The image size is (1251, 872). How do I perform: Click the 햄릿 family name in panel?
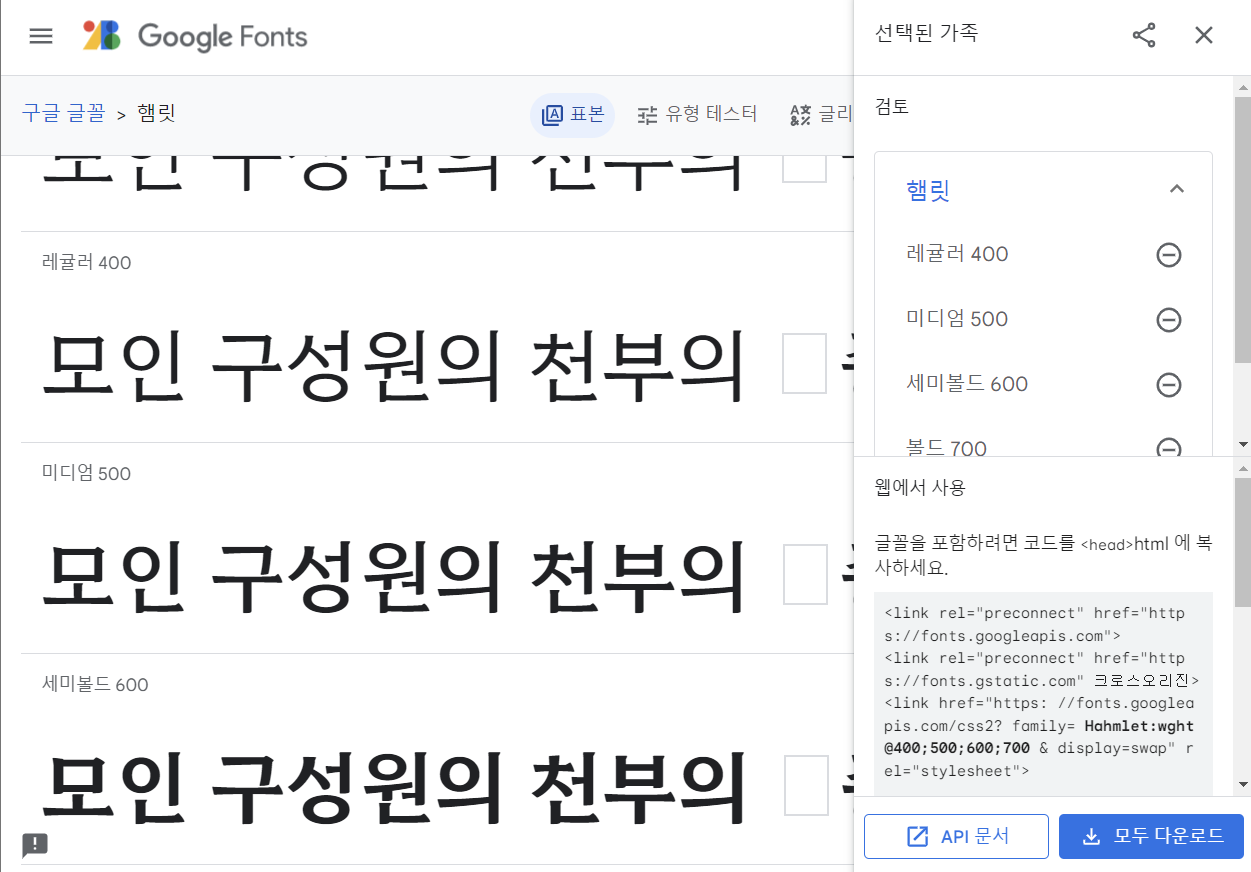pos(927,190)
